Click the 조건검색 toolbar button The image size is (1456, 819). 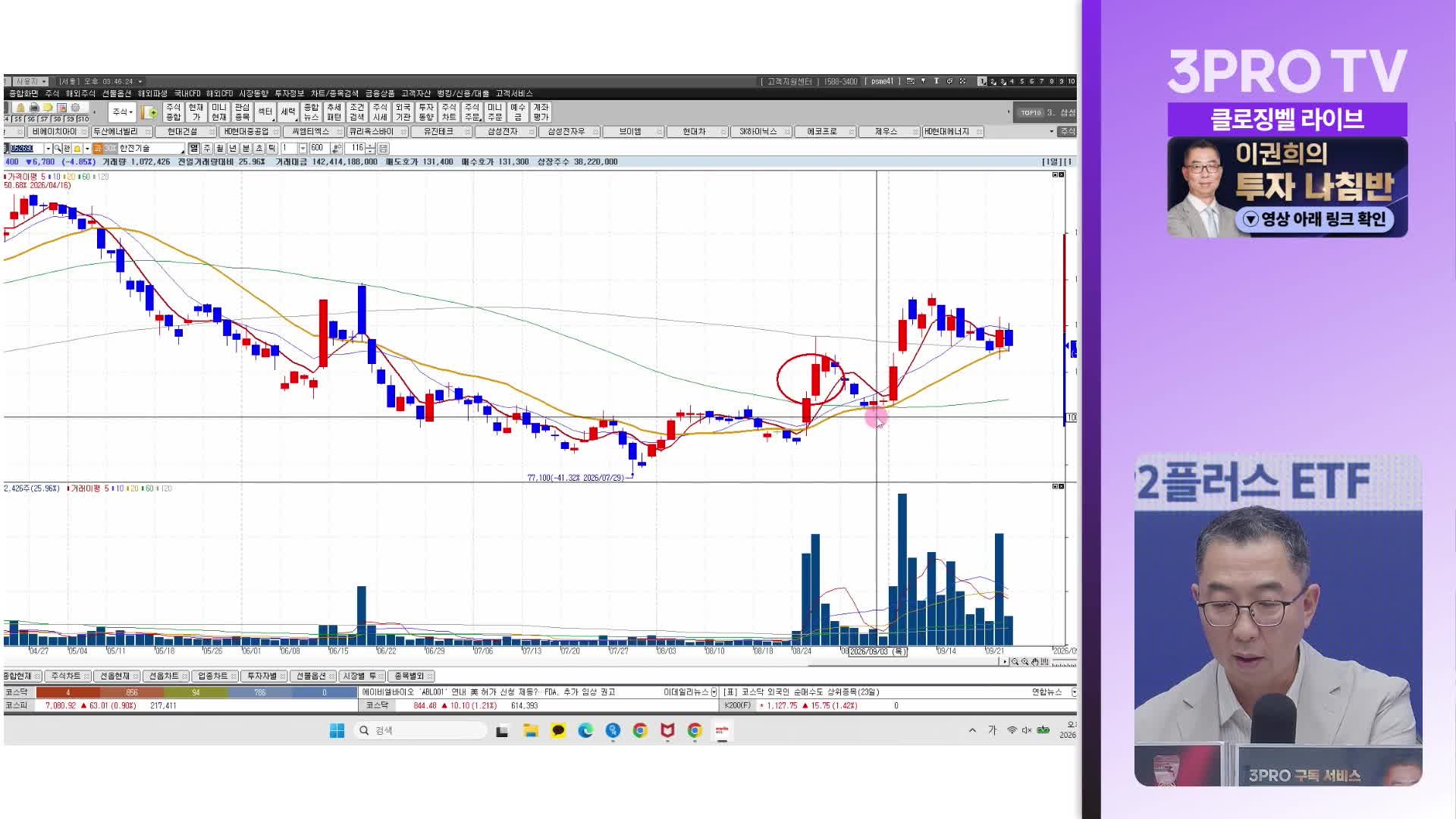357,112
